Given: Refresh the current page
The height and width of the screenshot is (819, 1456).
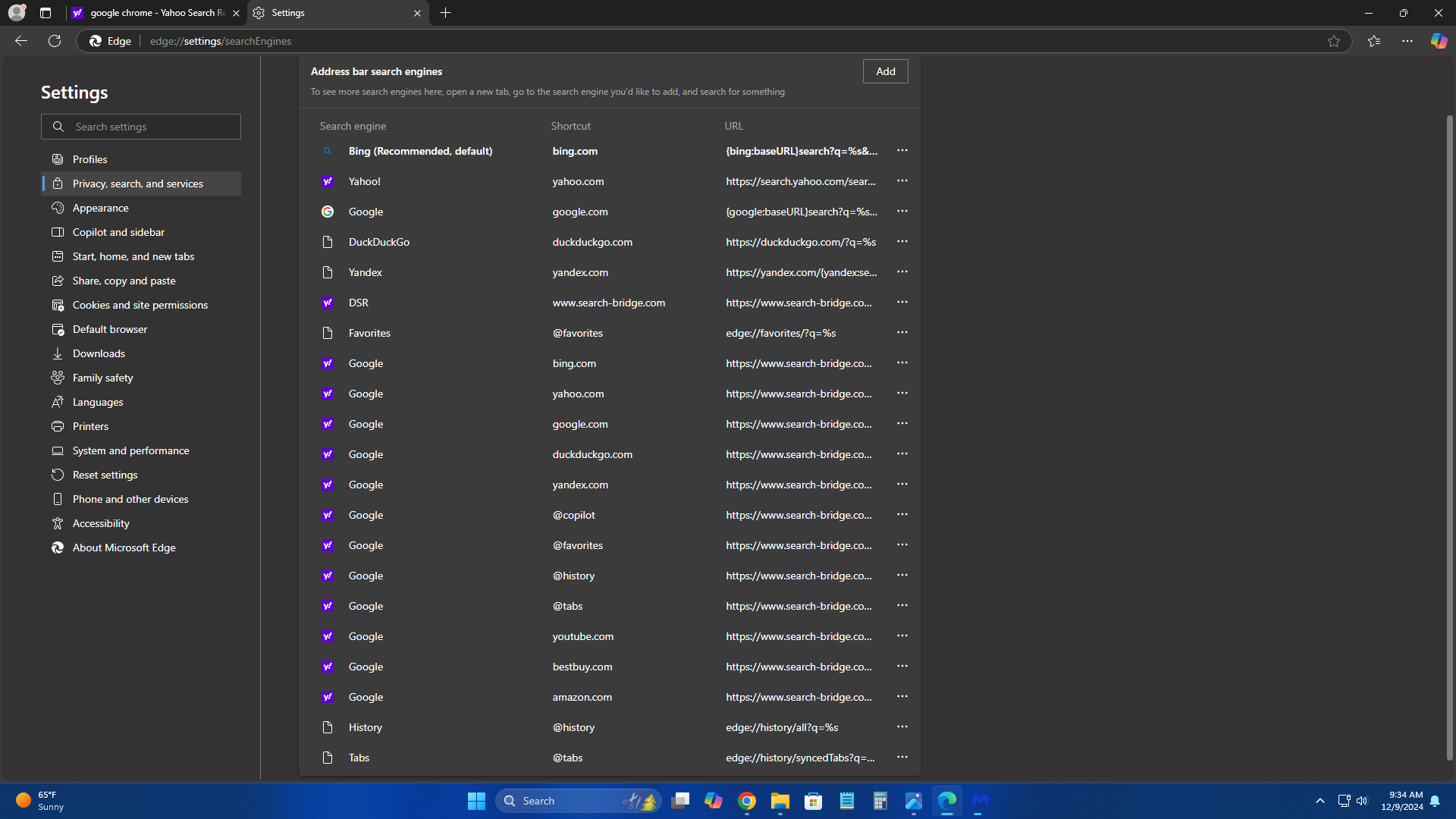Looking at the screenshot, I should tap(55, 41).
